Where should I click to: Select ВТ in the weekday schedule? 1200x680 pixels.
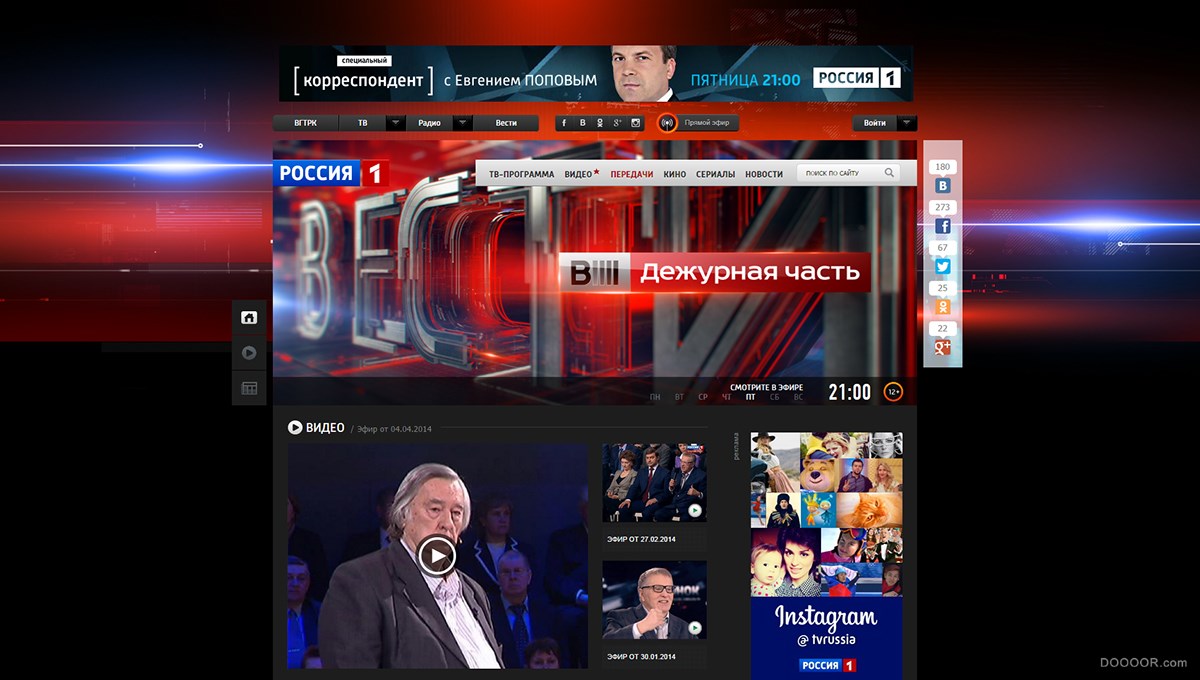click(x=680, y=397)
